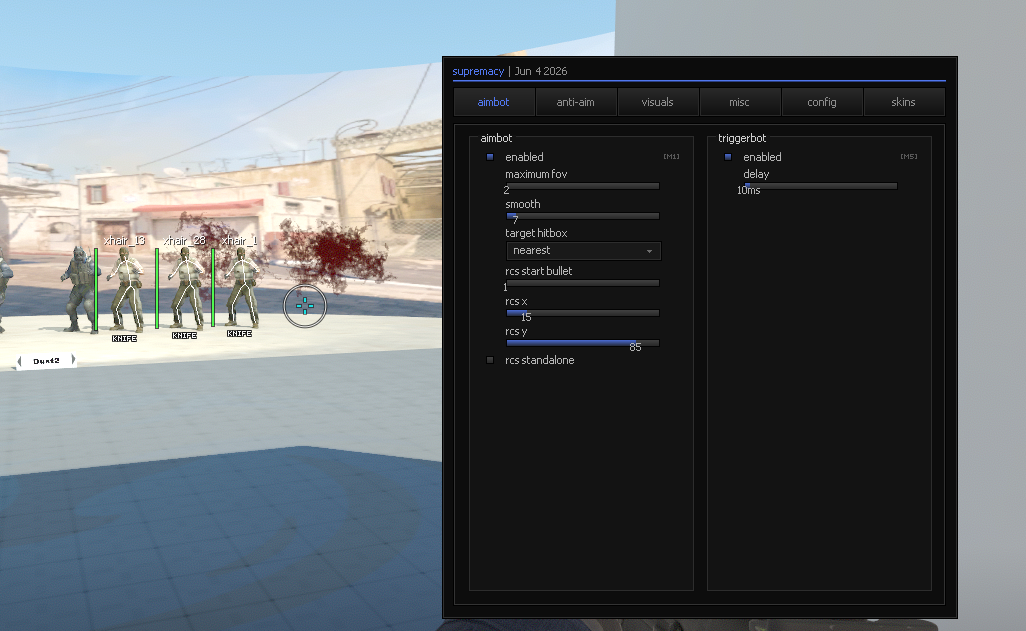
Task: Click the Jun 4 2026 date text
Action: pyautogui.click(x=541, y=71)
